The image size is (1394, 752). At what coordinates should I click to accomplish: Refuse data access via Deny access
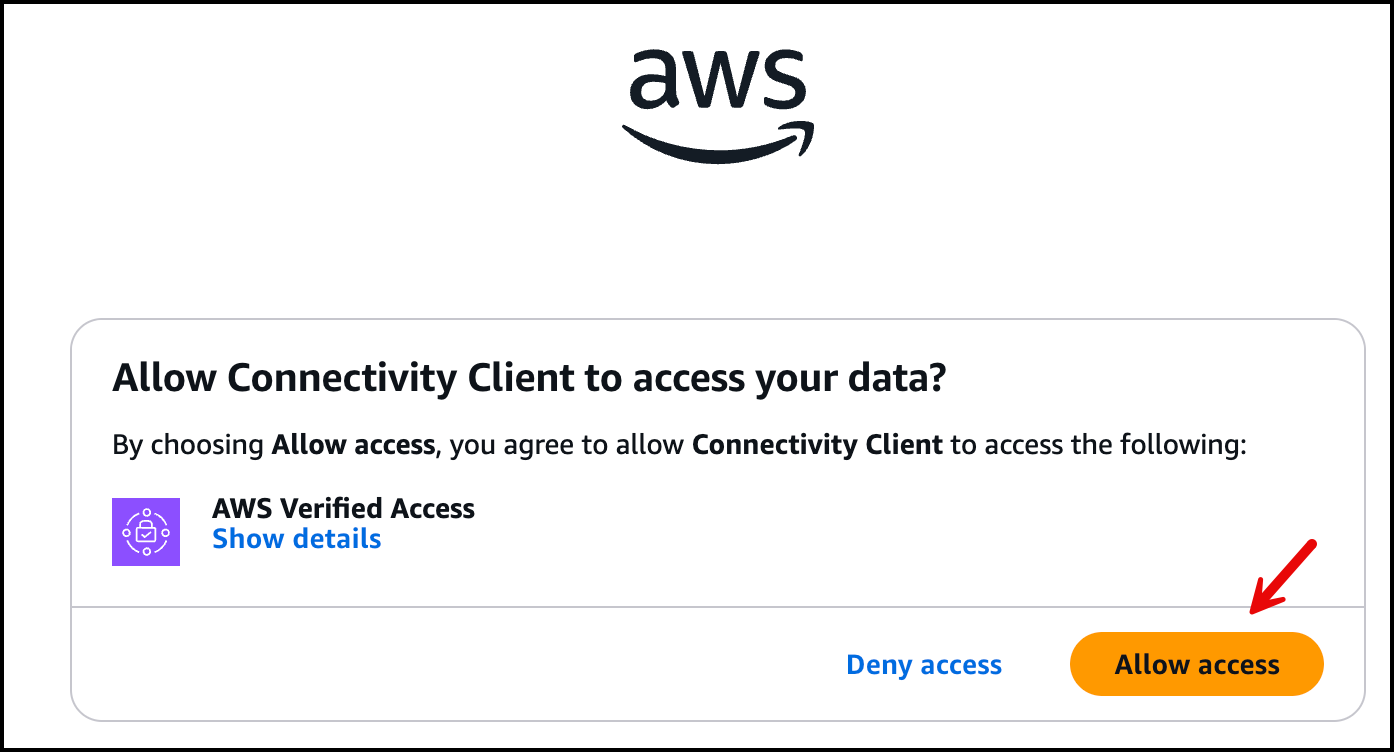point(923,664)
